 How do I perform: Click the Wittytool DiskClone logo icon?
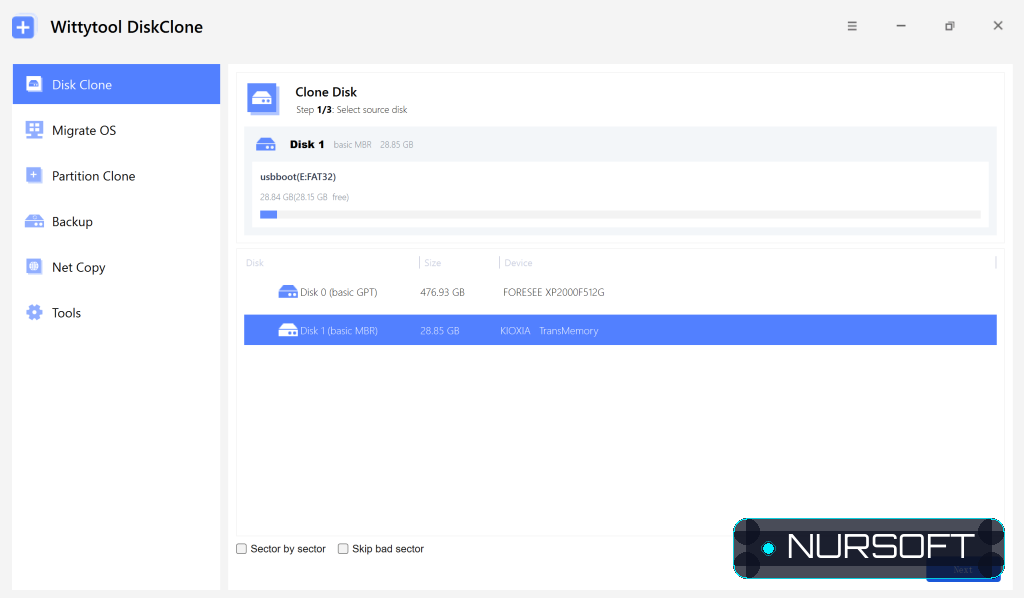(24, 27)
